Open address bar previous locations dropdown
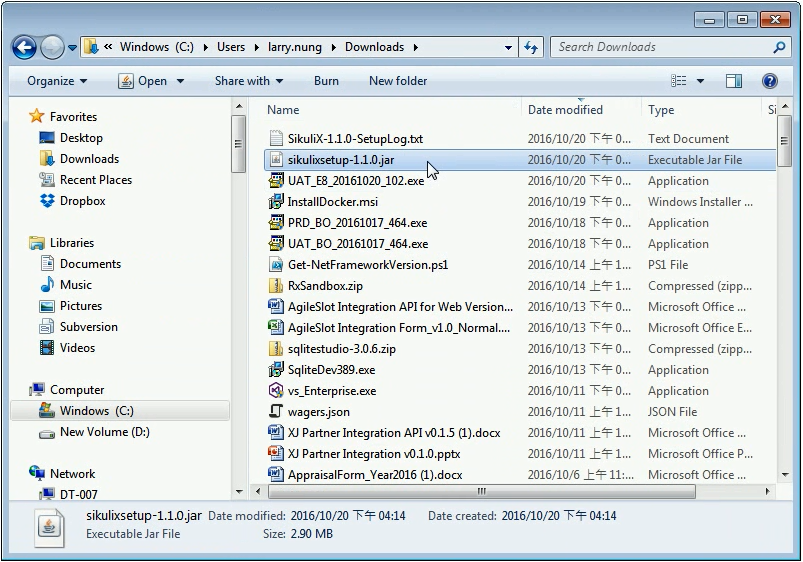This screenshot has width=803, height=562. [508, 47]
